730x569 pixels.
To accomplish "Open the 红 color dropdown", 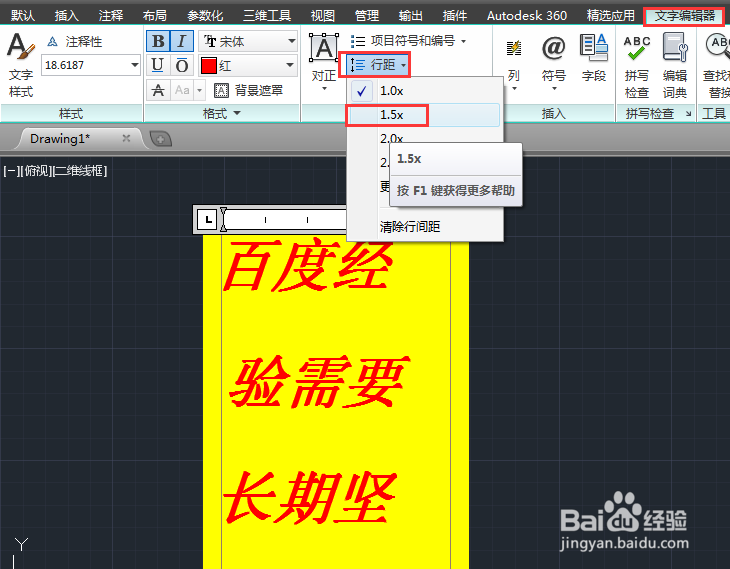I will (248, 65).
